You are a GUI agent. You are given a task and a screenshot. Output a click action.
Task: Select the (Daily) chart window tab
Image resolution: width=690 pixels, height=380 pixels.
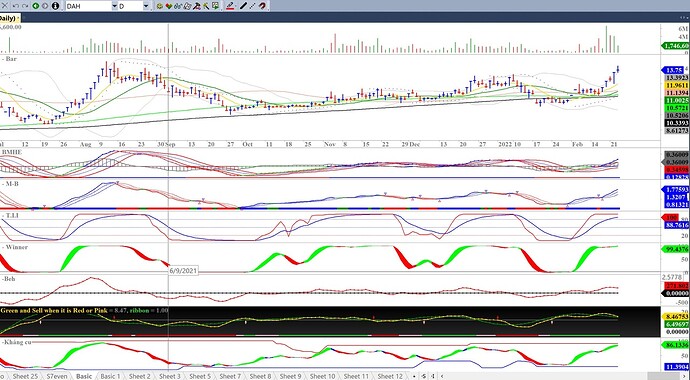tap(10, 18)
